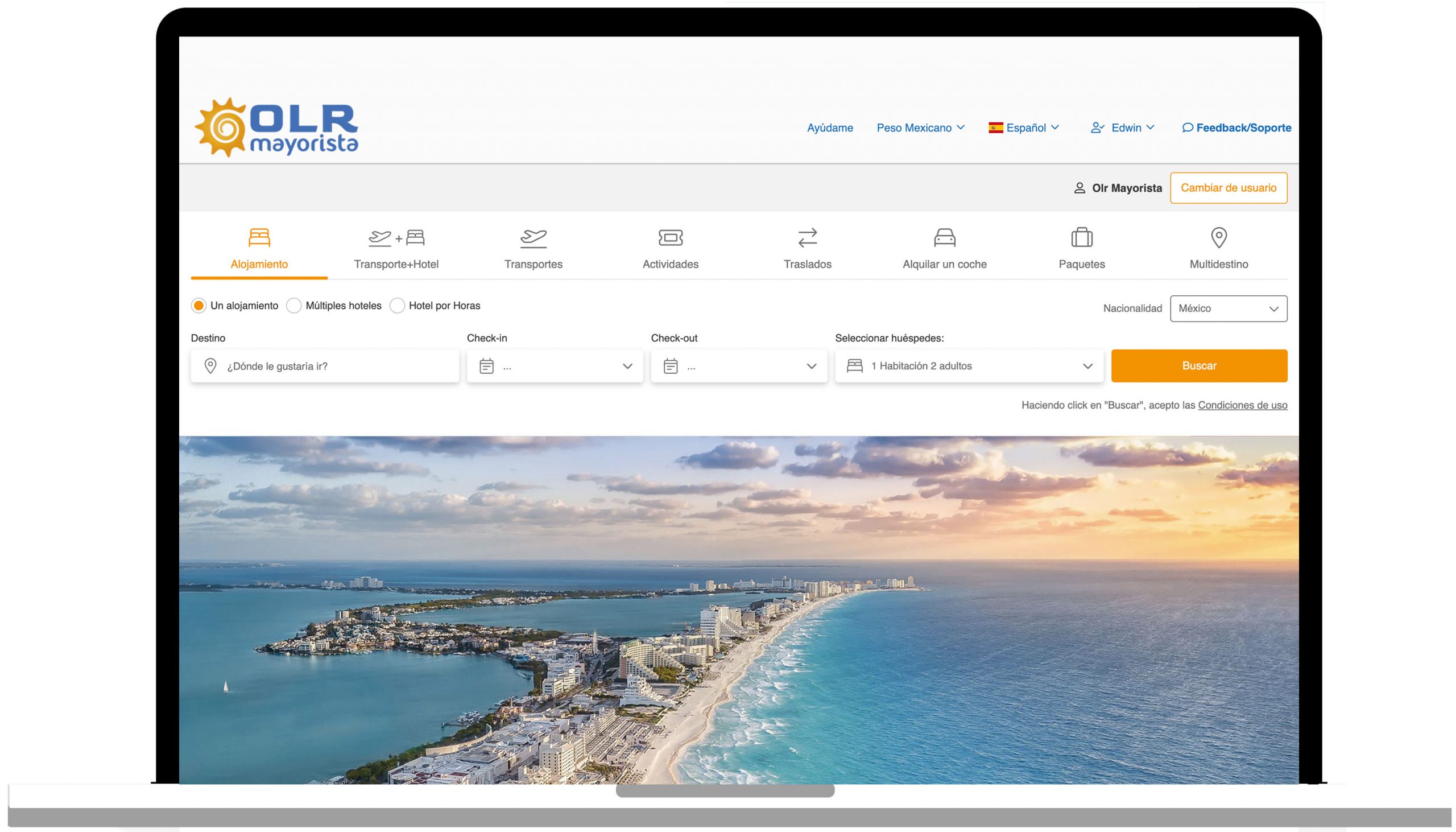Viewport: 1456px width, 832px height.
Task: Switch to the Transportes tab
Action: click(533, 249)
